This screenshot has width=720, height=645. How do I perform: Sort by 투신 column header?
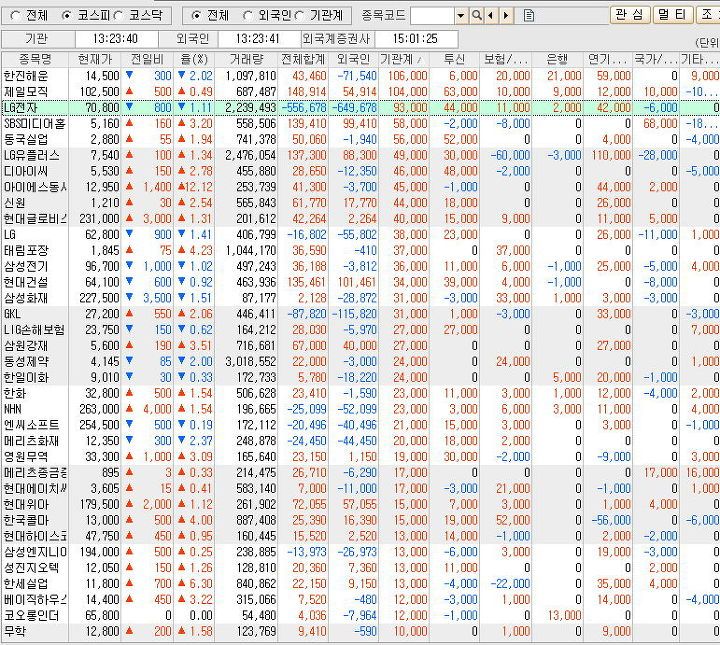454,59
